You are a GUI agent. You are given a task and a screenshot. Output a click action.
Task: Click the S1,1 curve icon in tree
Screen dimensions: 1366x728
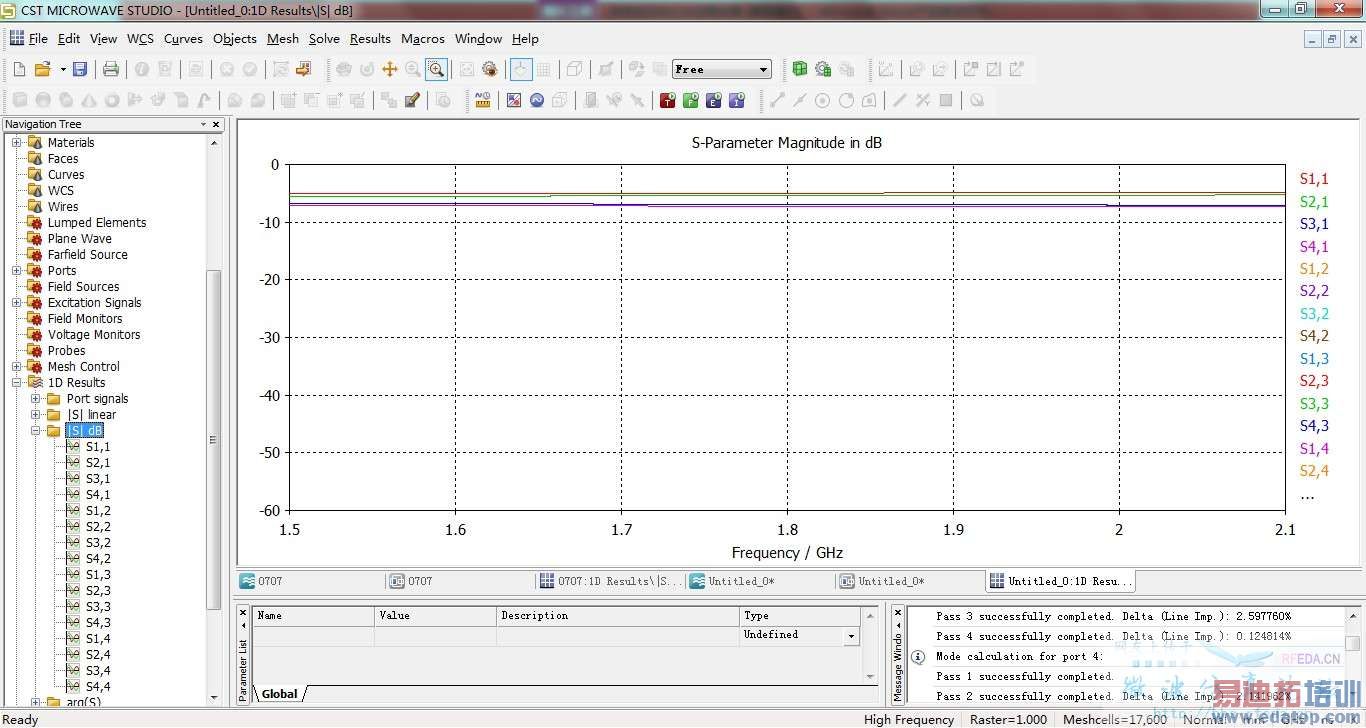tap(73, 447)
